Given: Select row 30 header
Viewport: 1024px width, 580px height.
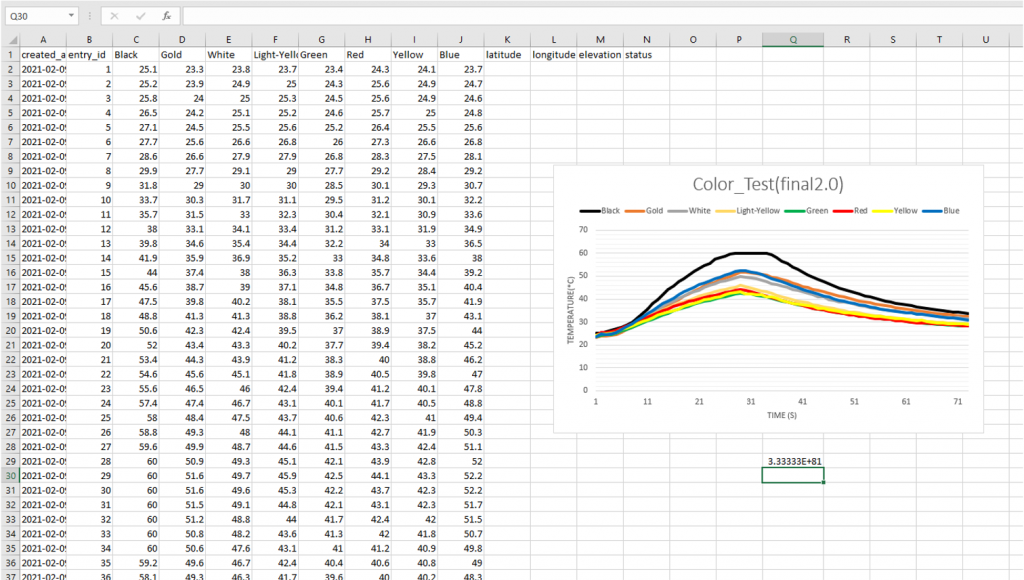Looking at the screenshot, I should click(10, 475).
